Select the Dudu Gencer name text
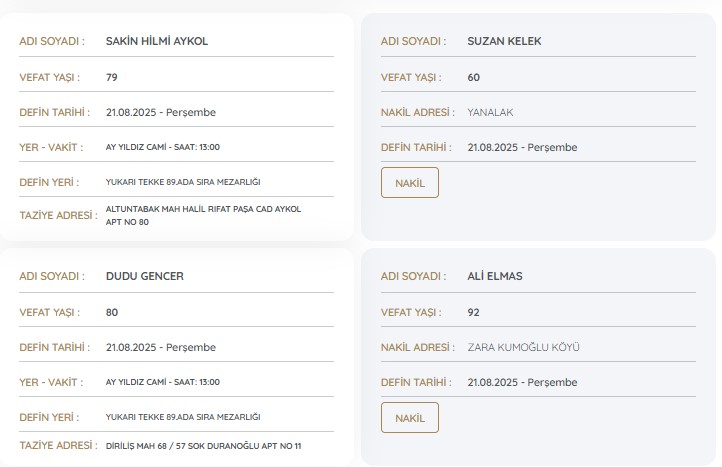Image resolution: width=722 pixels, height=467 pixels. tap(144, 276)
